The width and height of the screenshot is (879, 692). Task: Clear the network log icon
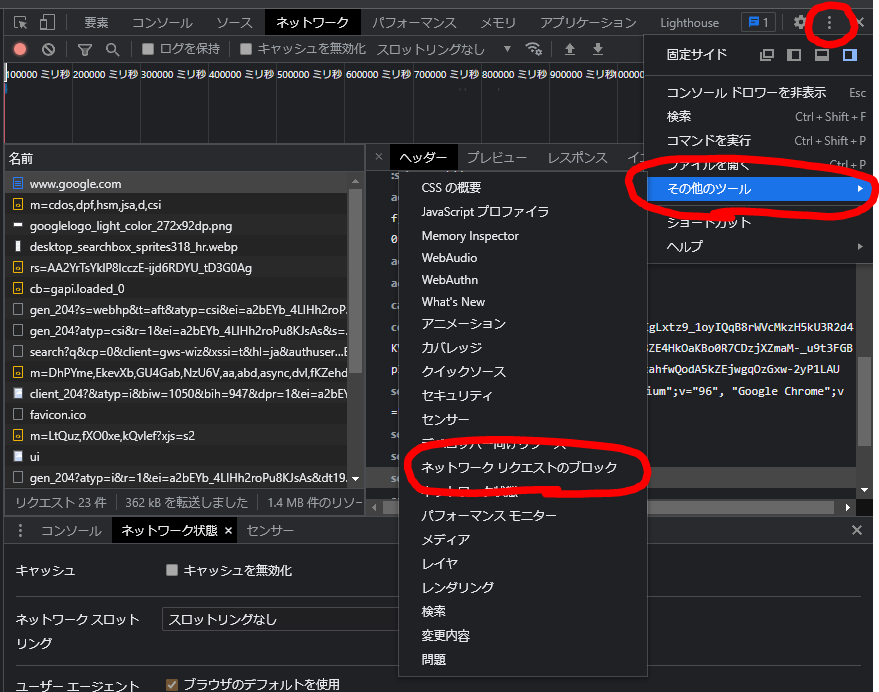point(49,49)
